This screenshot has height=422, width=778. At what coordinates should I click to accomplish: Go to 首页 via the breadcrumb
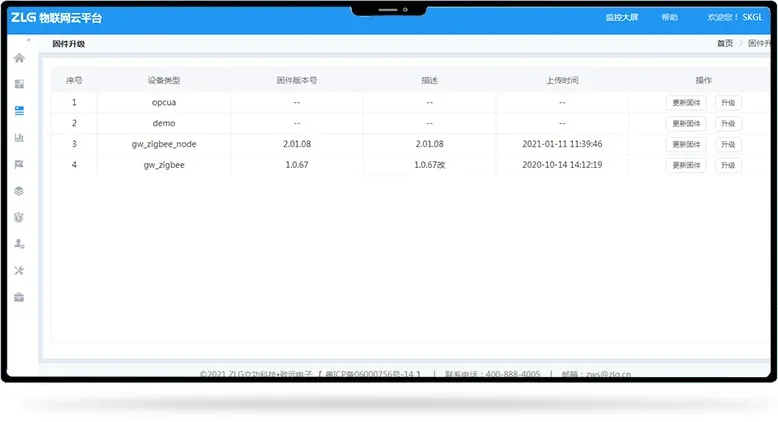[x=724, y=44]
